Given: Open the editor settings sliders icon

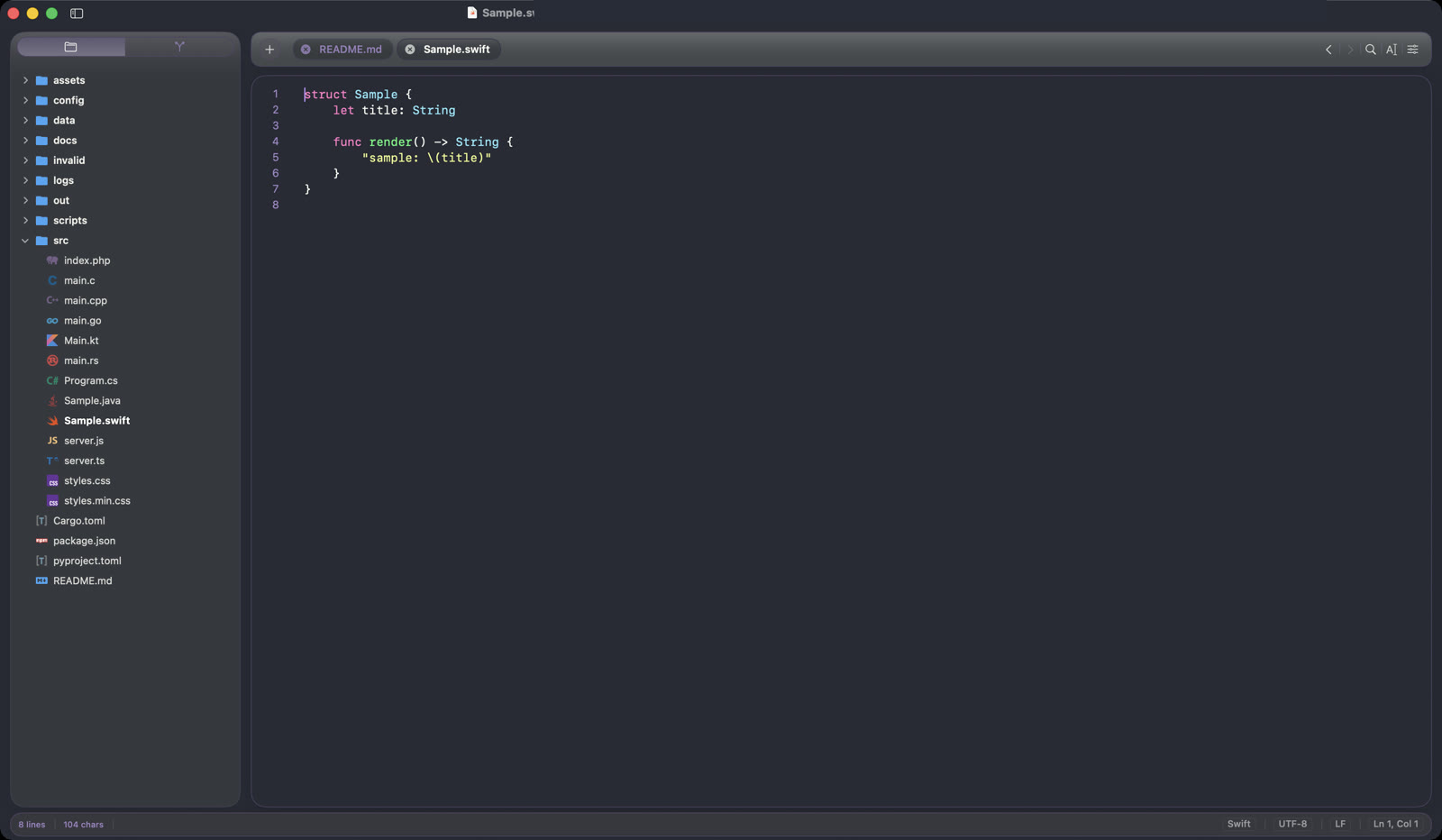Looking at the screenshot, I should 1413,50.
